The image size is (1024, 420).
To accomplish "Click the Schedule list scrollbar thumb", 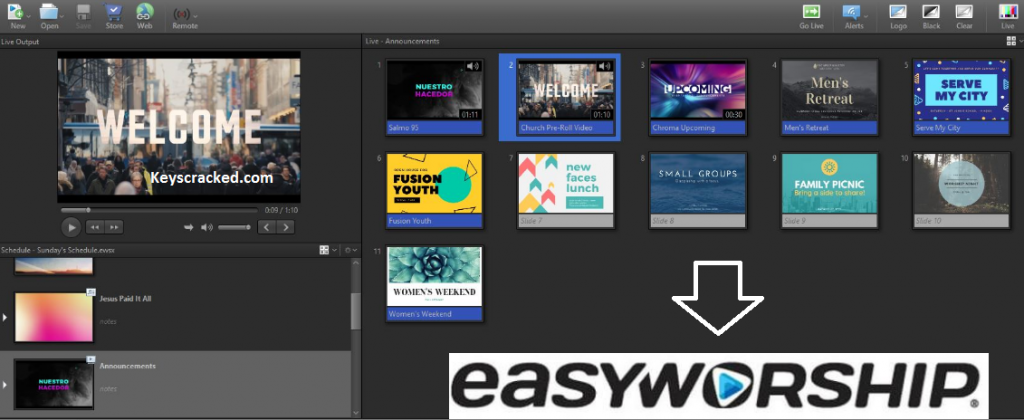I will coord(356,311).
